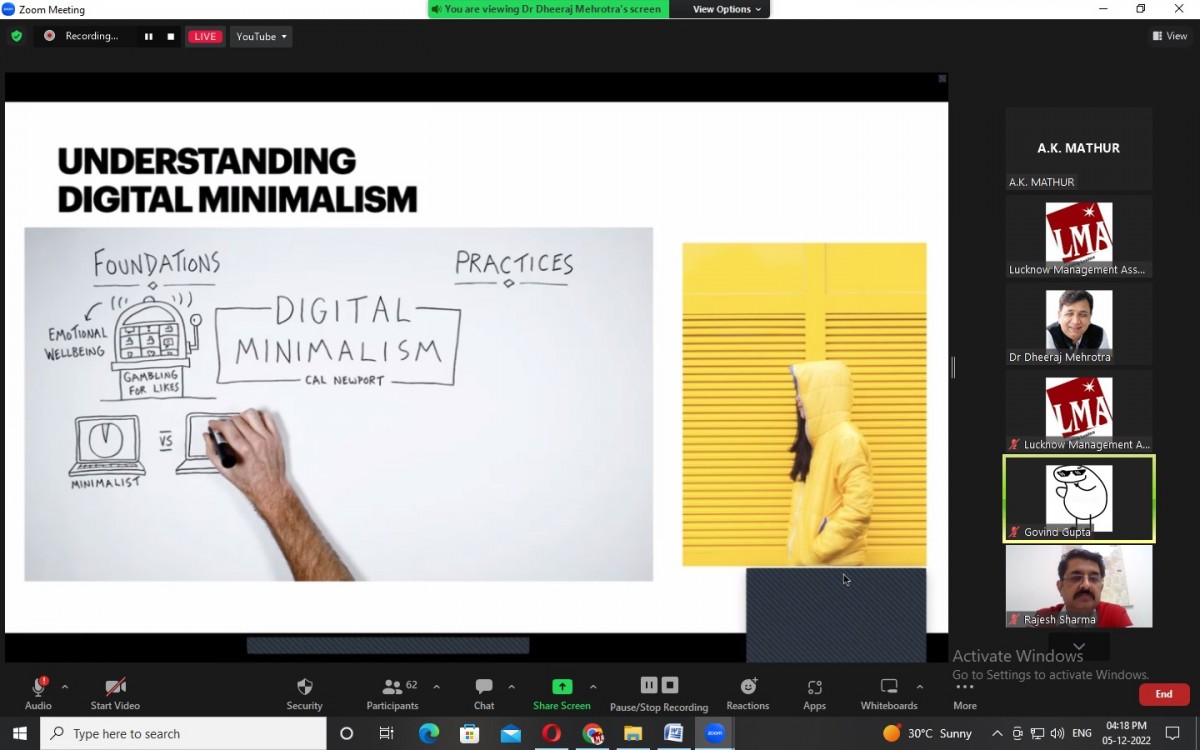Viewport: 1200px width, 750px height.
Task: Switch the ENG input language
Action: pyautogui.click(x=1082, y=733)
